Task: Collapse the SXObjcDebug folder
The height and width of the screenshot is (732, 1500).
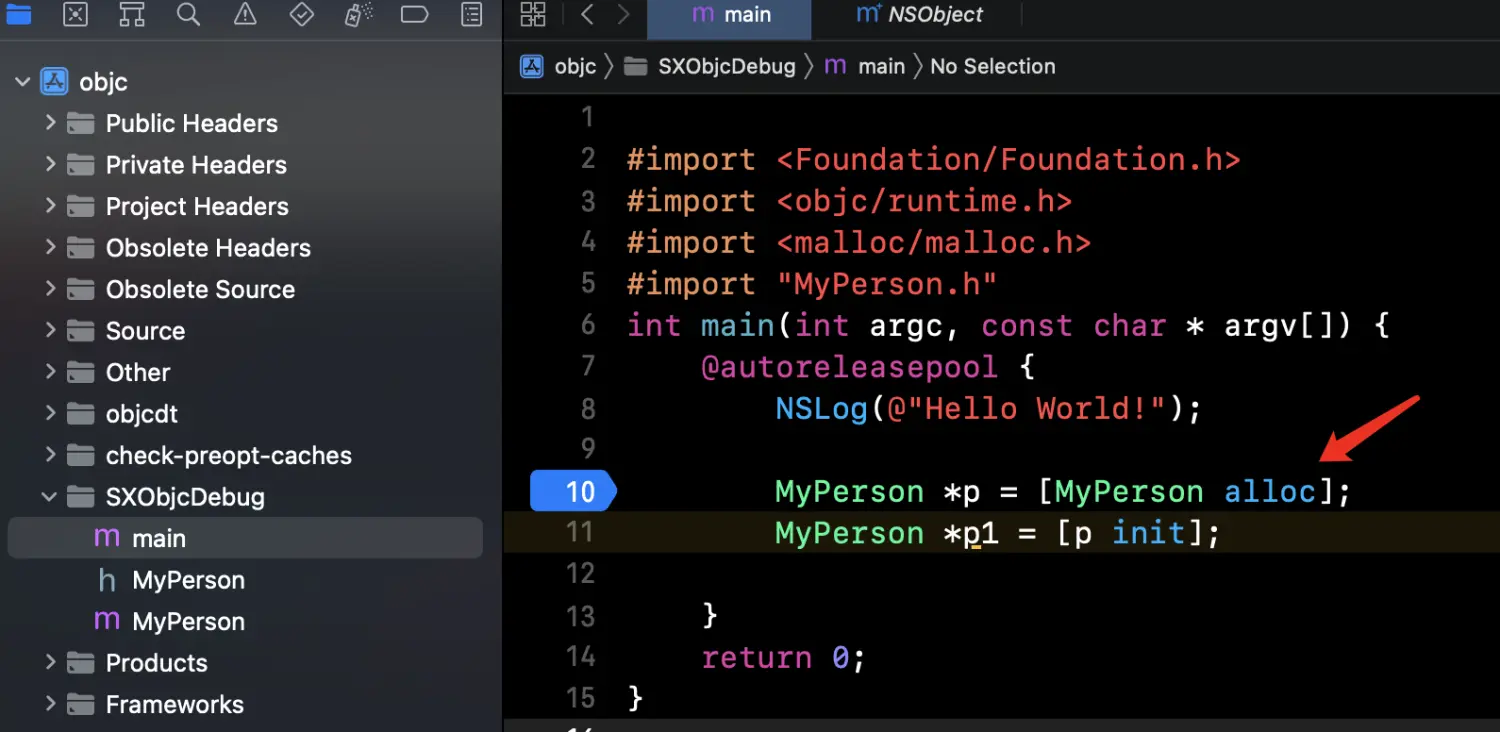Action: 50,497
